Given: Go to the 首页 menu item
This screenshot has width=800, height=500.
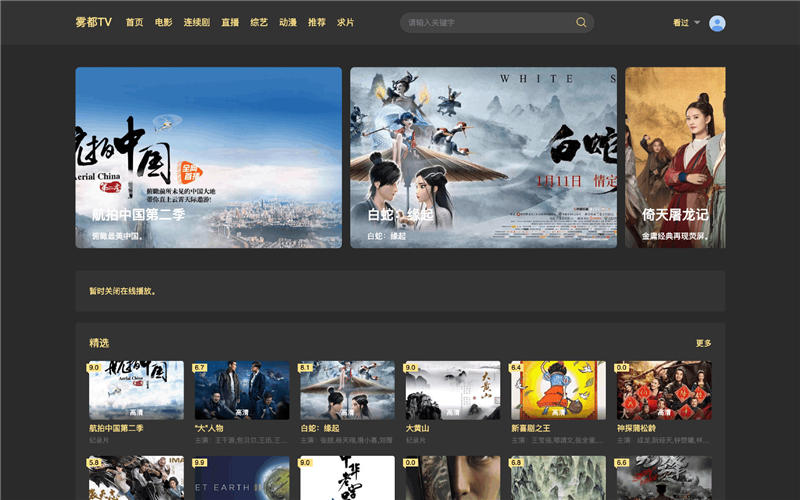Looking at the screenshot, I should pos(134,22).
